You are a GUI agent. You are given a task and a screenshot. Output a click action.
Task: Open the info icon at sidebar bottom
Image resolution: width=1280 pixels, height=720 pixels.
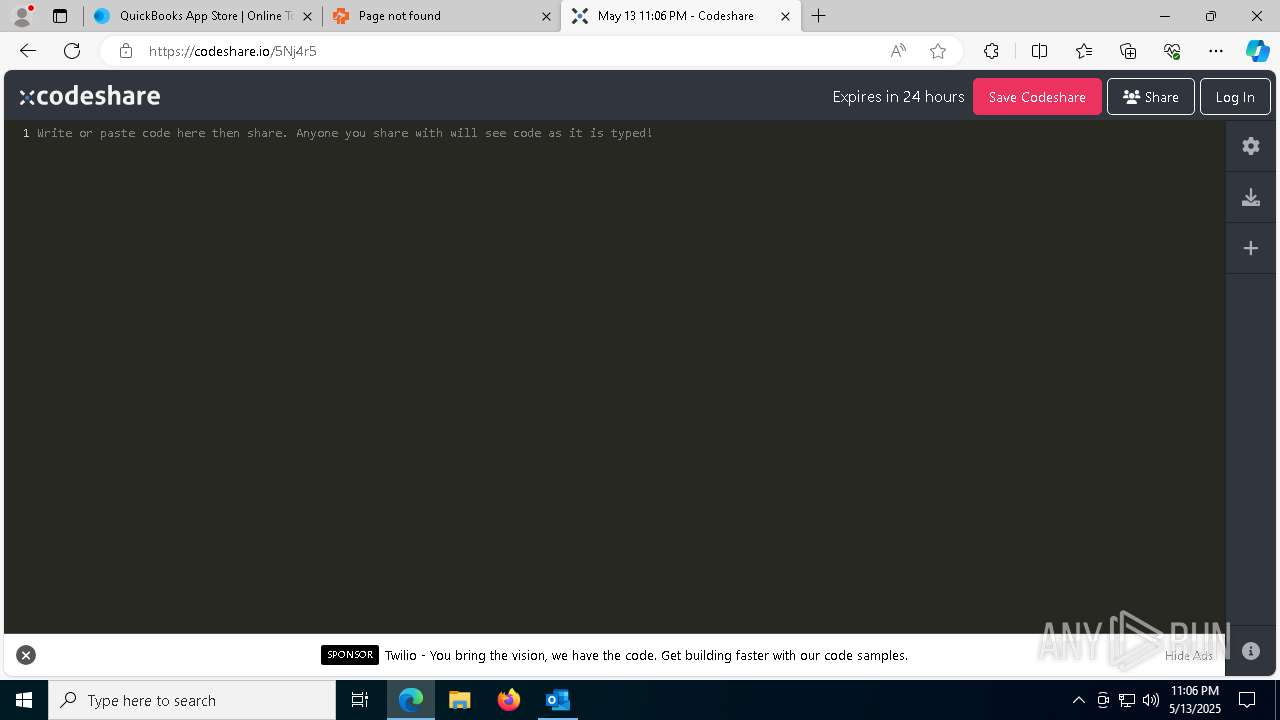(x=1251, y=651)
